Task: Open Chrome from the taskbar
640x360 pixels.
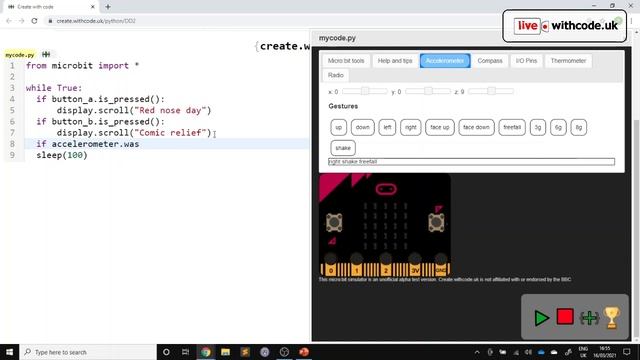Action: (205, 352)
